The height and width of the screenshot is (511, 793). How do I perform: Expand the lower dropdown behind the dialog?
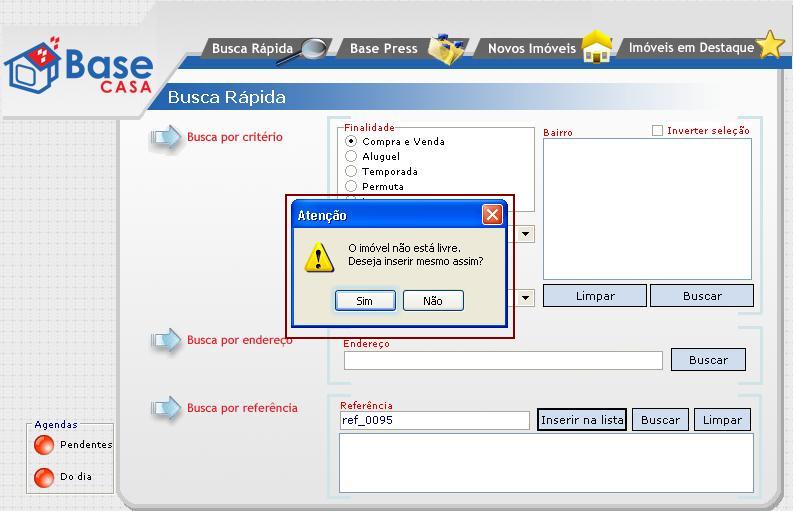[x=525, y=297]
